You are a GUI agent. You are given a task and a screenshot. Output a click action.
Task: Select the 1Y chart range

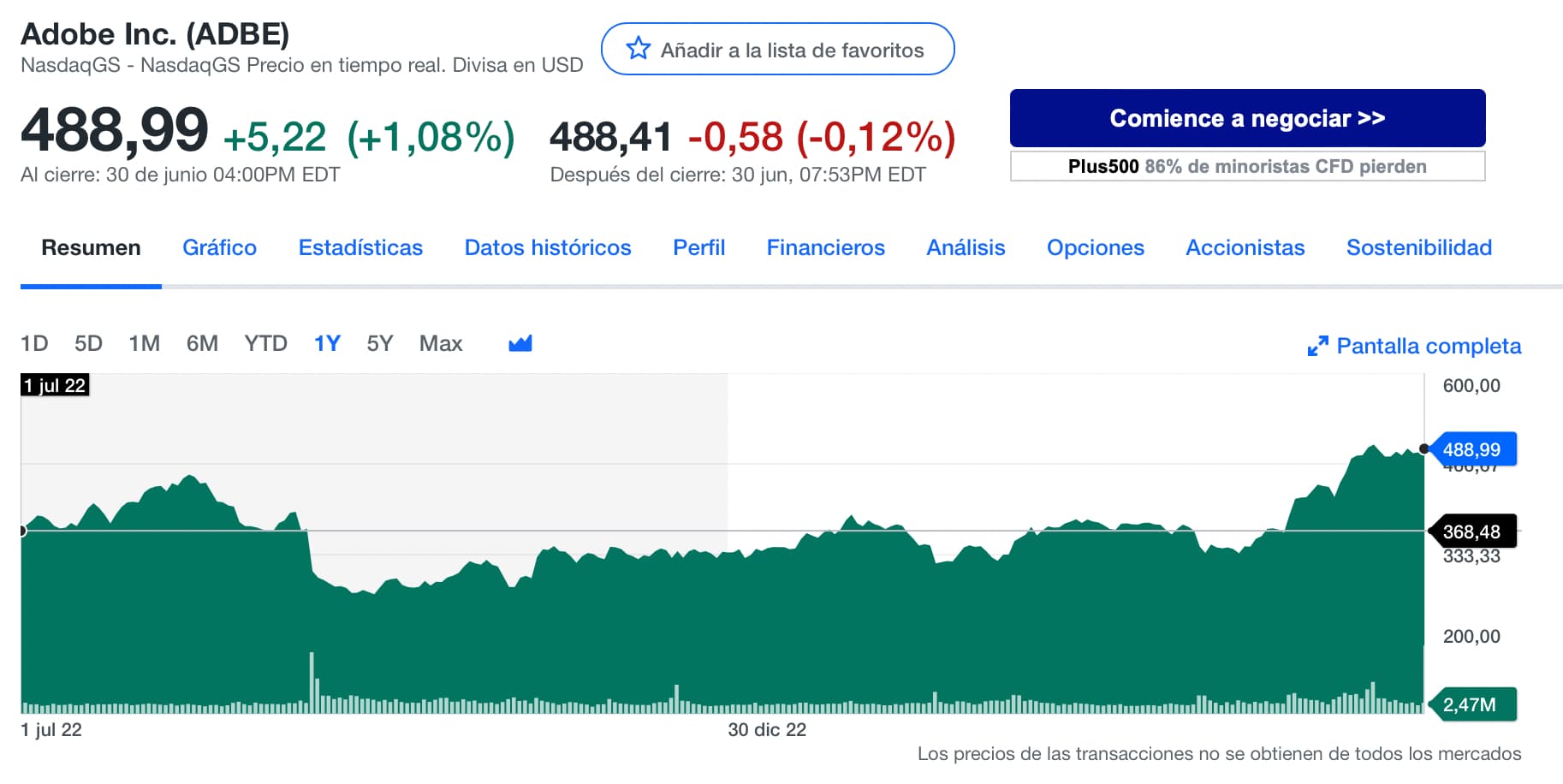tap(327, 343)
